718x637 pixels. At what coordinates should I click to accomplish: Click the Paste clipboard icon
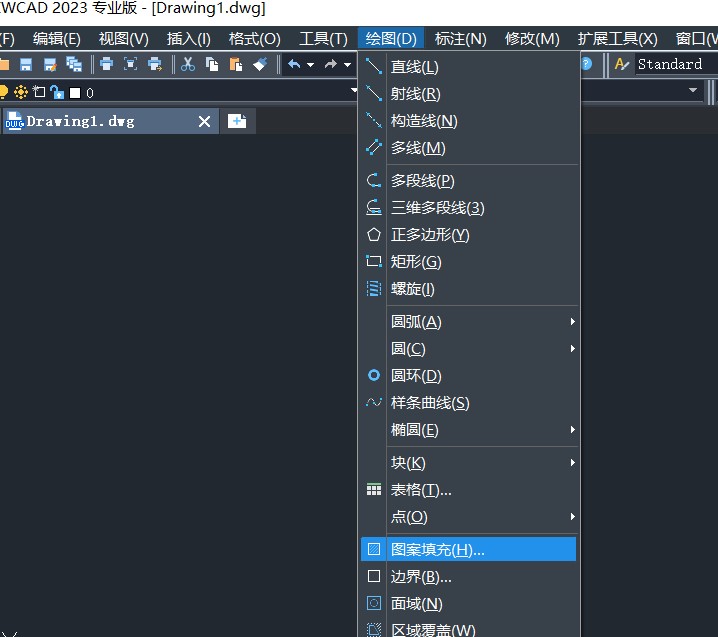coord(235,64)
